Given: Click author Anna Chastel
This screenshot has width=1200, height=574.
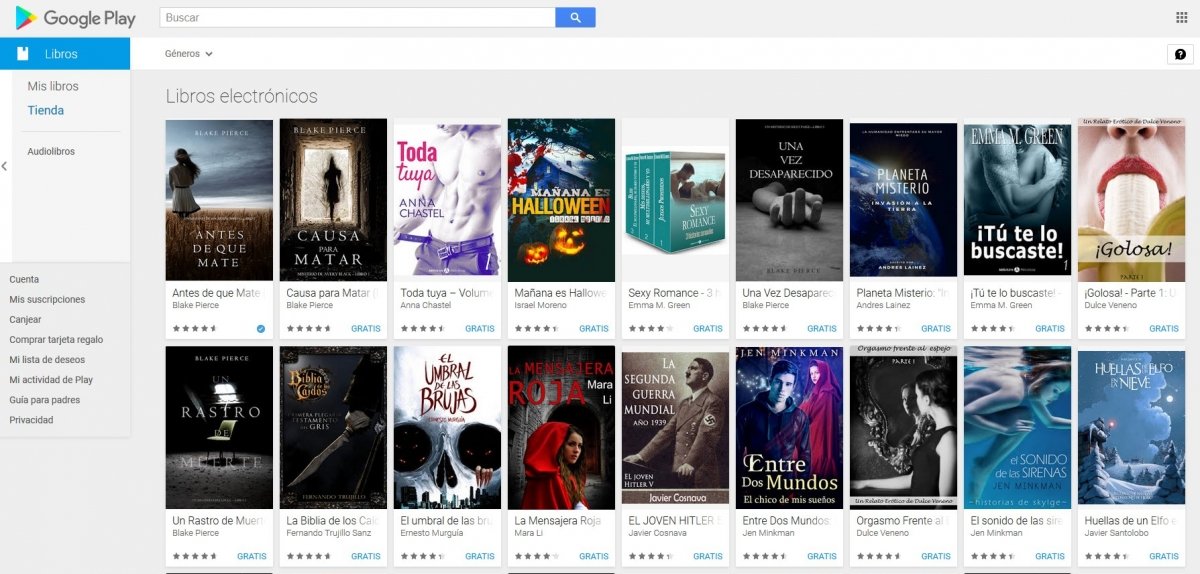Looking at the screenshot, I should coord(426,305).
